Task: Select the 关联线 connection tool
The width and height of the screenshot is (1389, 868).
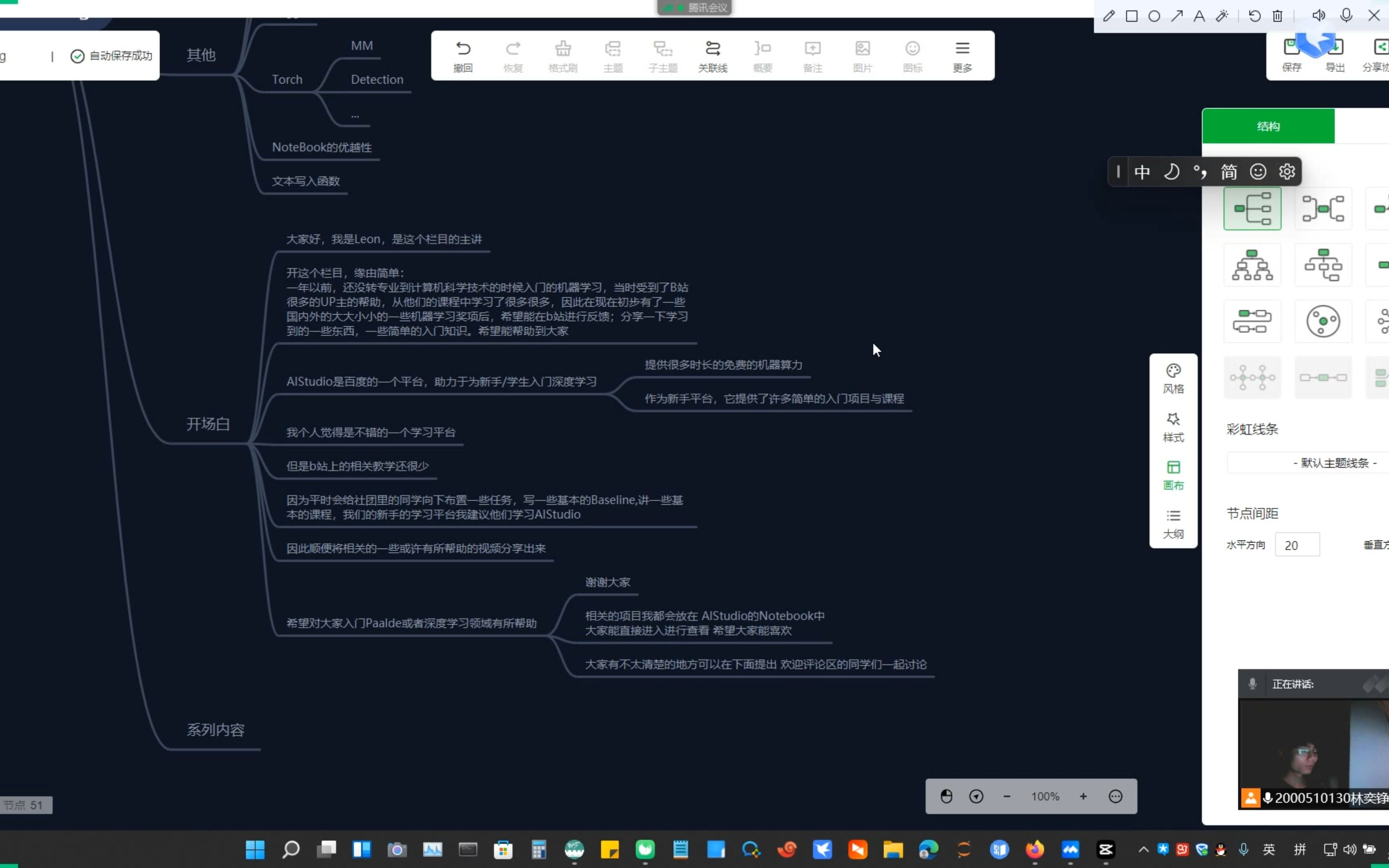Action: pos(712,55)
